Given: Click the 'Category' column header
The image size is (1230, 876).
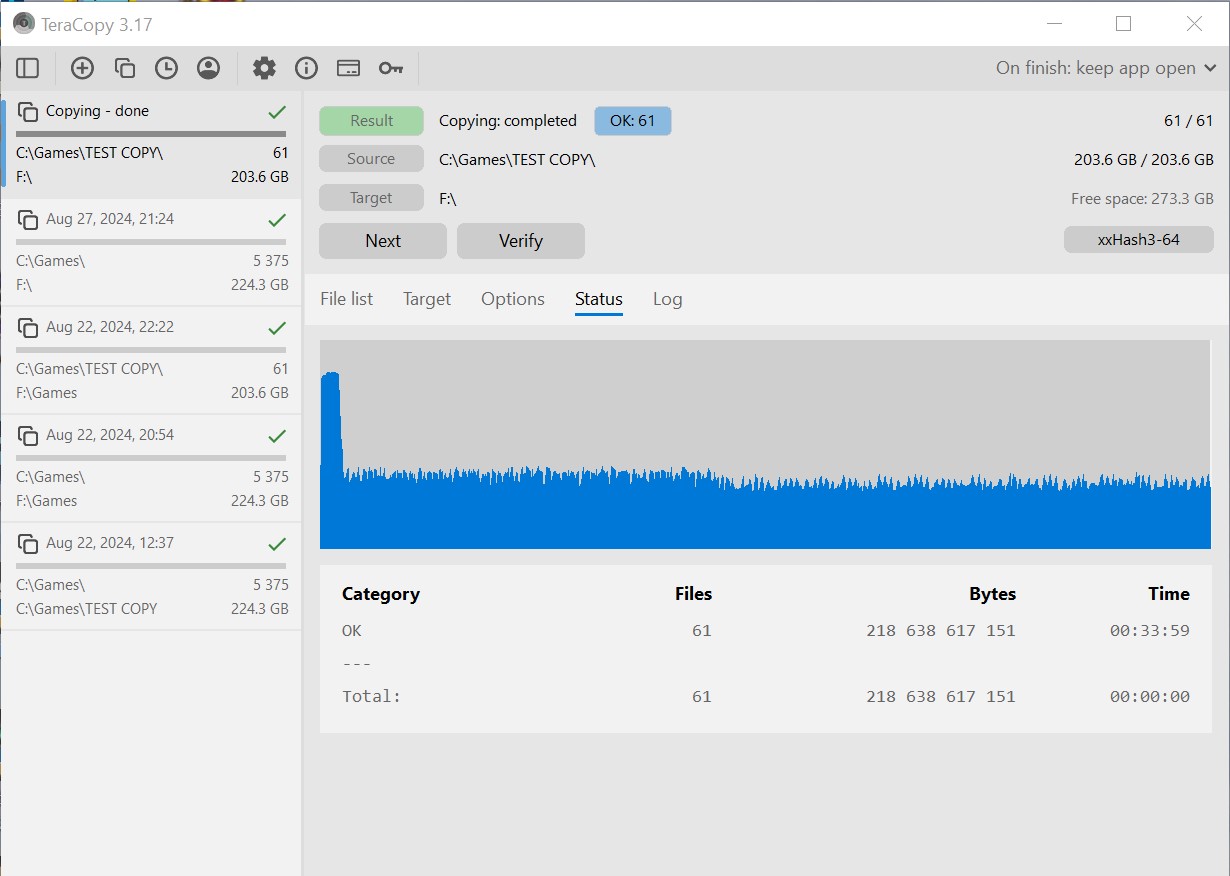Looking at the screenshot, I should (x=381, y=594).
